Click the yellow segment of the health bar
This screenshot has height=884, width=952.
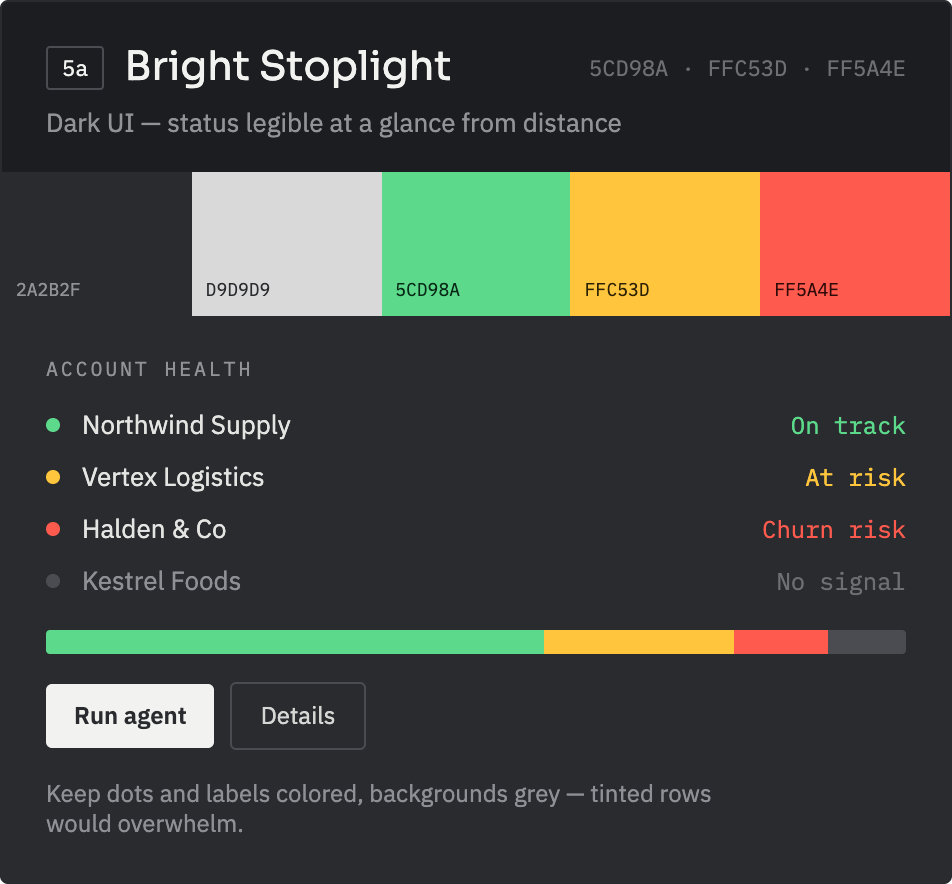click(639, 642)
